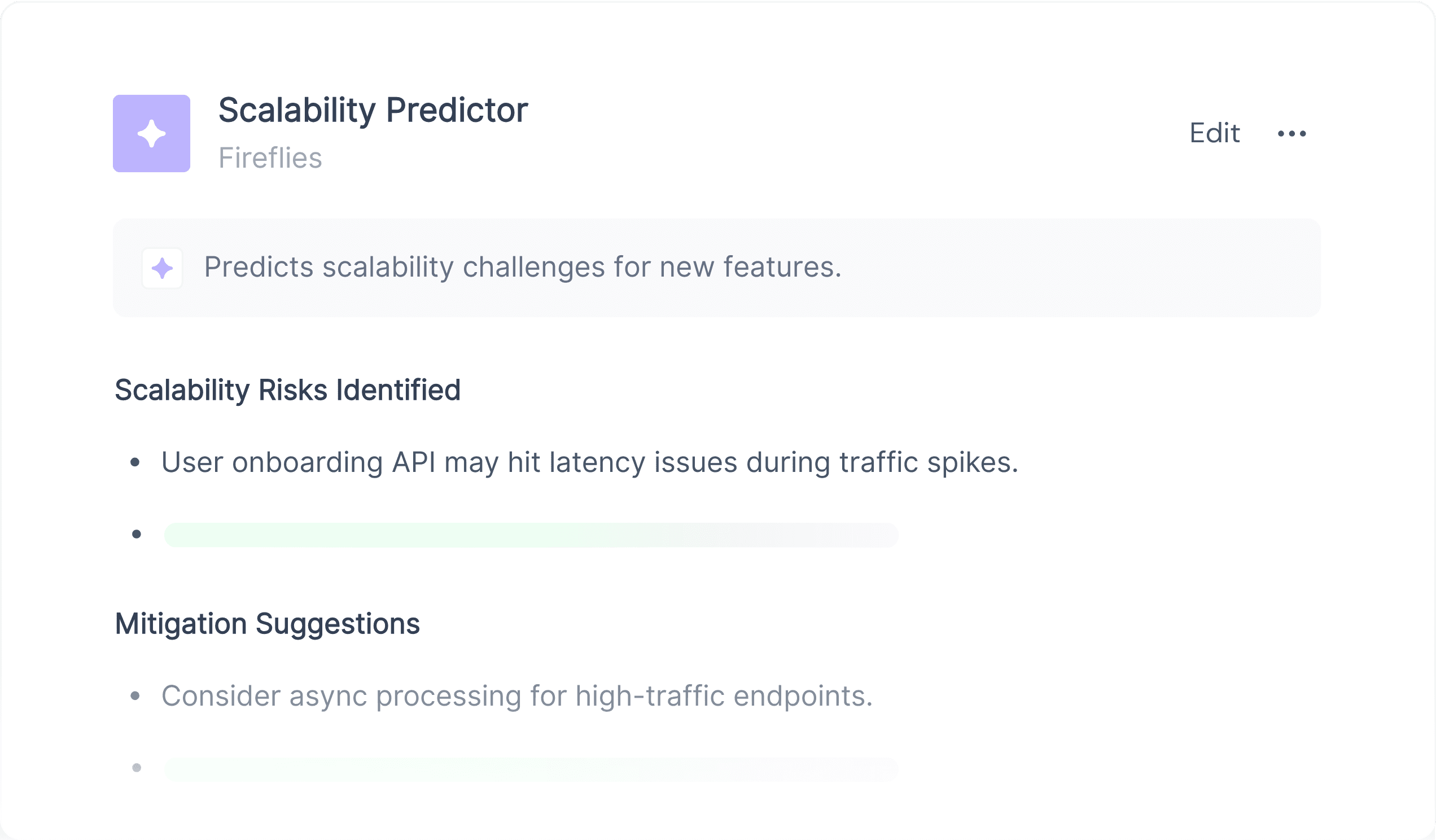Click bullet point before Consider async processing

point(135,696)
